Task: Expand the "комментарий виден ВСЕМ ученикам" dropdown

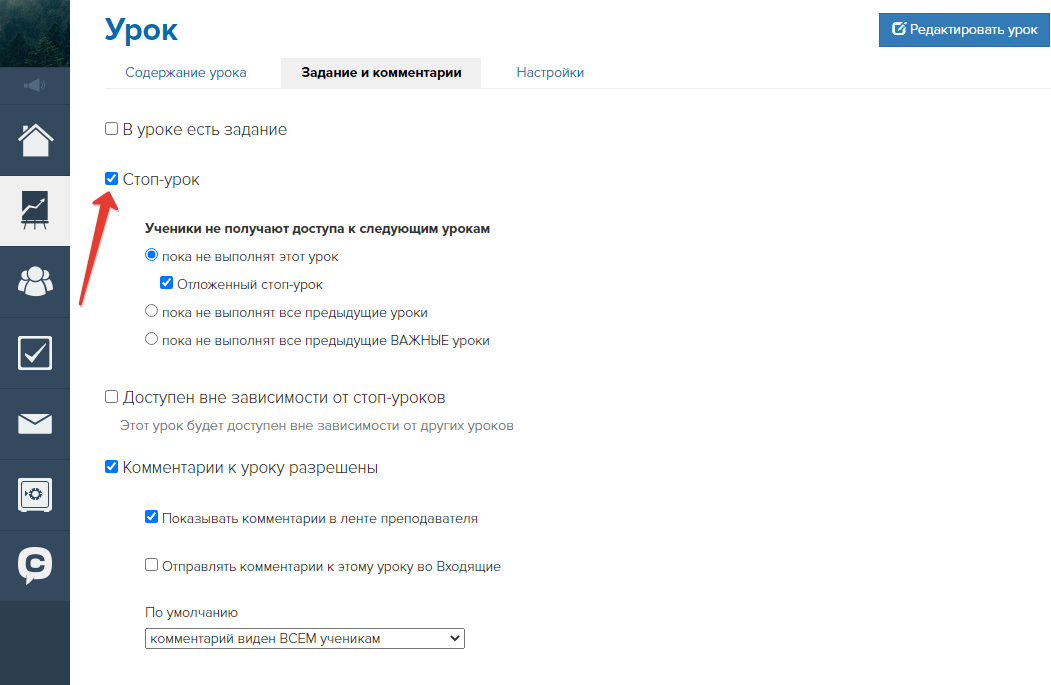Action: coord(305,638)
